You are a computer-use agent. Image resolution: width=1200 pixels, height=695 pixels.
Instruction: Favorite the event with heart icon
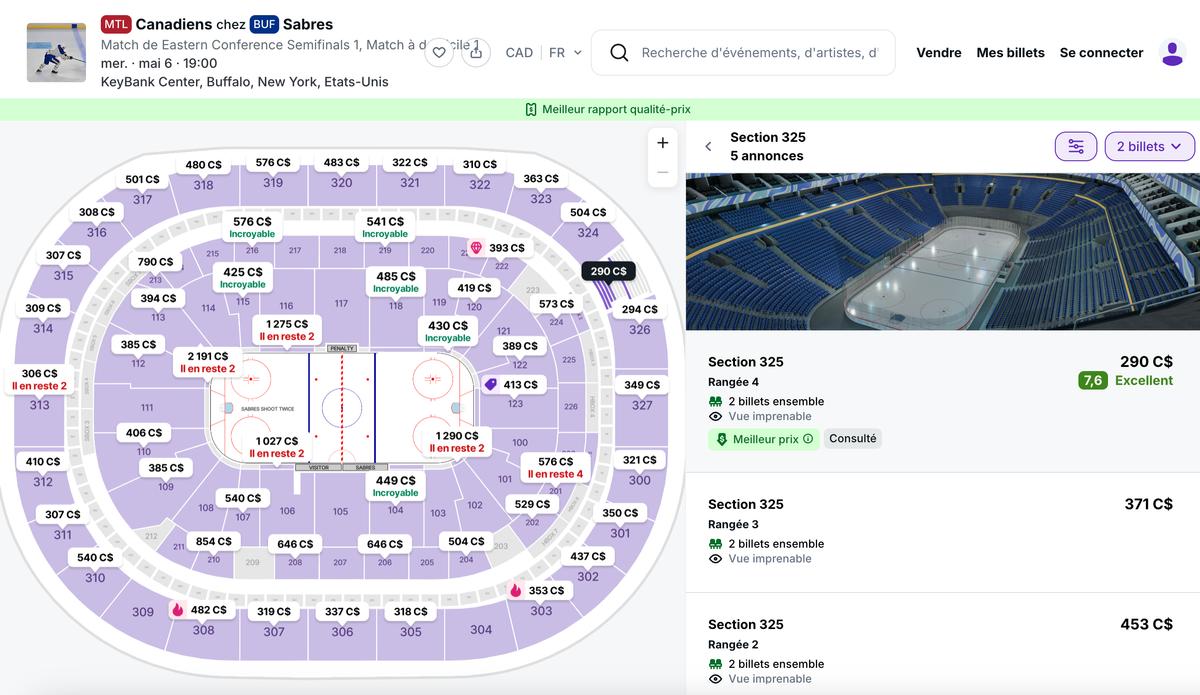click(439, 53)
